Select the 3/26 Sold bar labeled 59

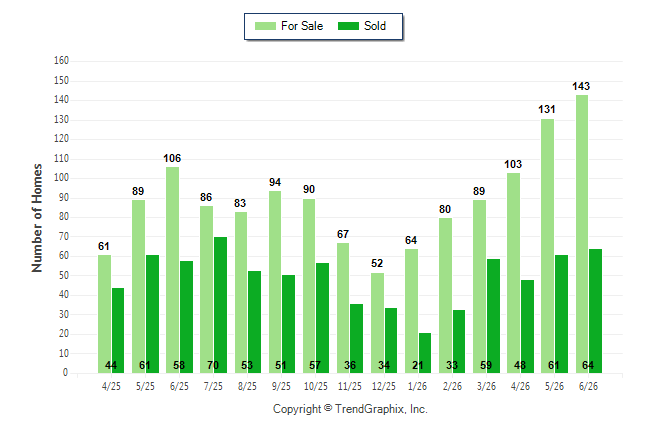click(x=493, y=316)
